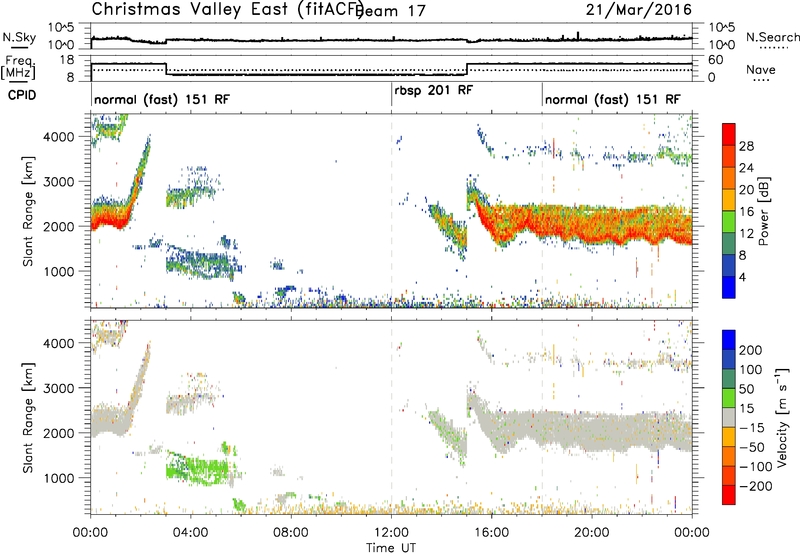The image size is (800, 554).
Task: Select the 'N.Search' legend label
Action: pos(772,37)
